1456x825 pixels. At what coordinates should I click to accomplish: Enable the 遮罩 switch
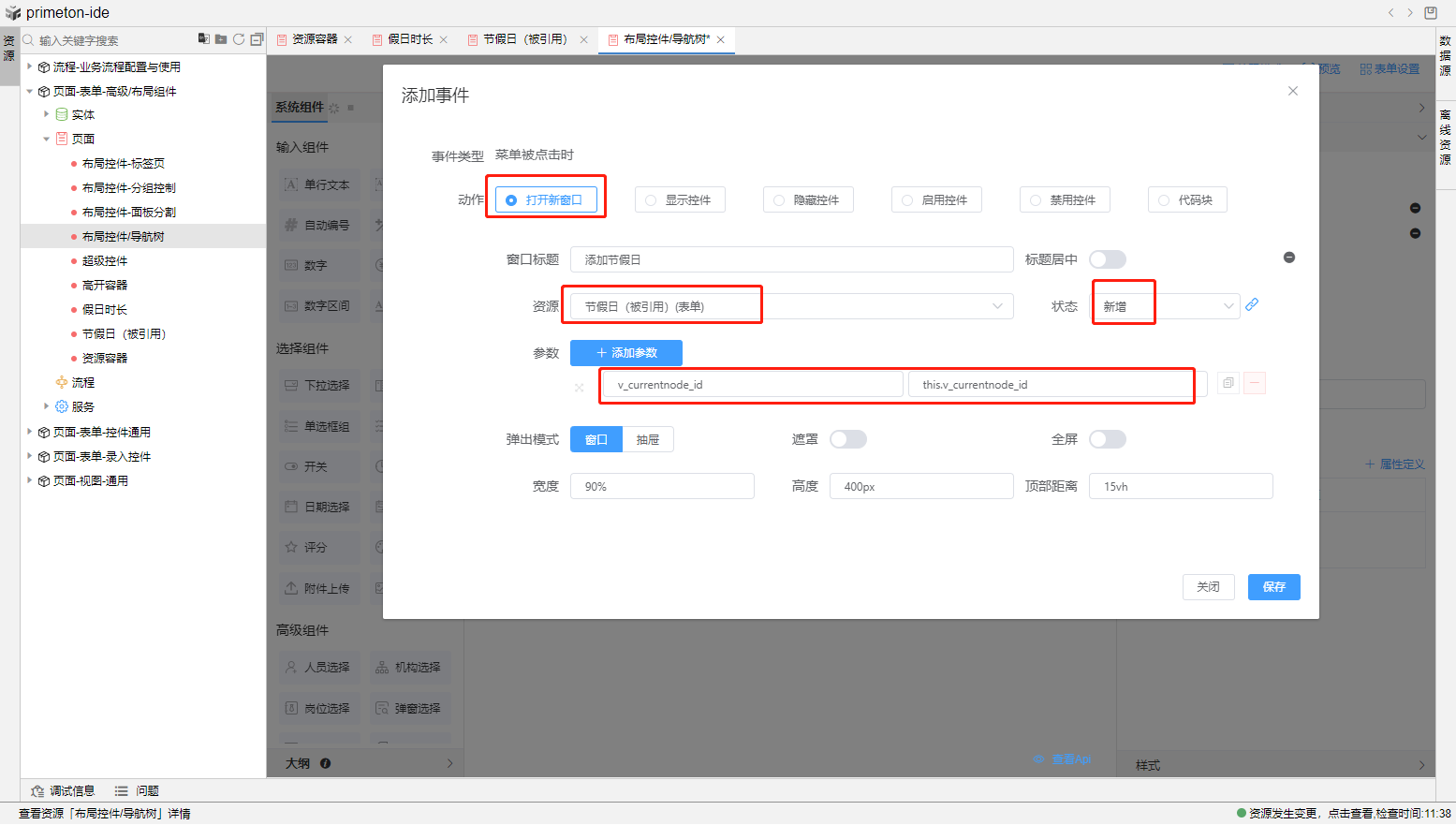pyautogui.click(x=847, y=439)
